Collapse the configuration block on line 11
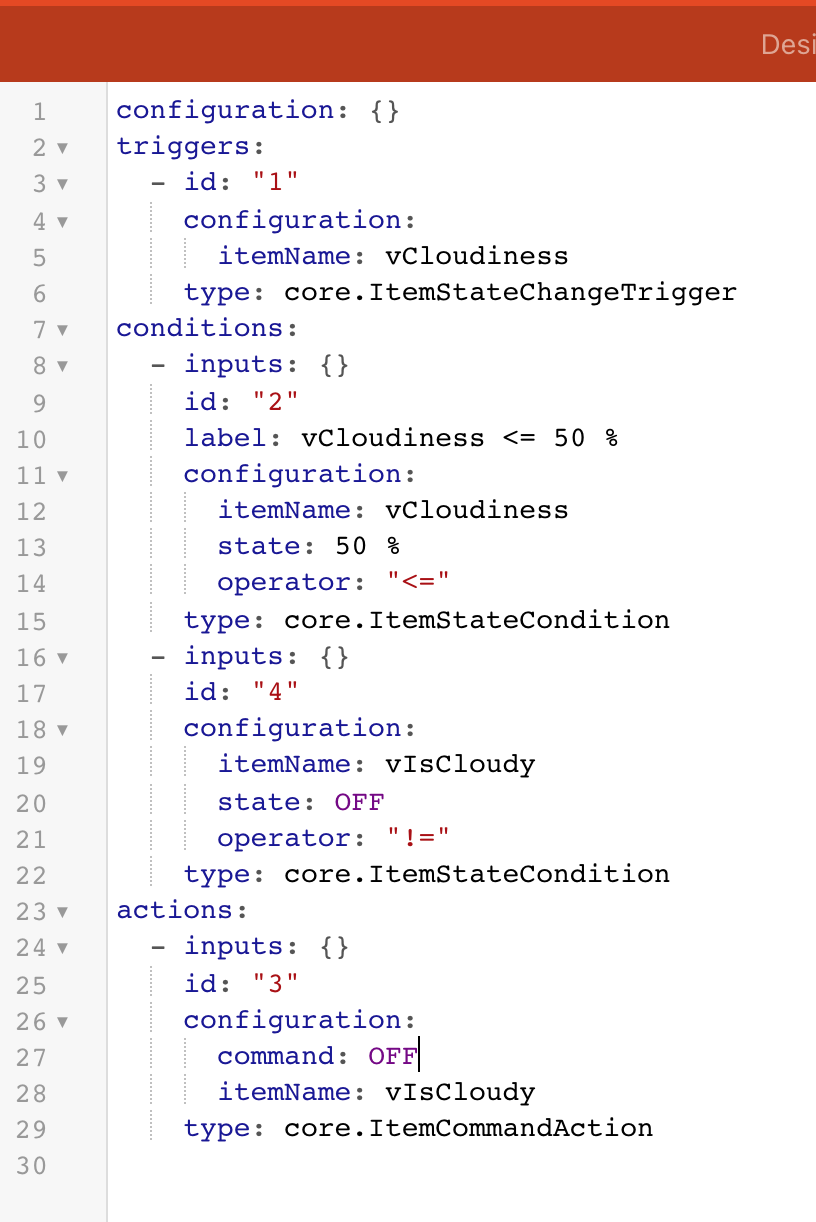The width and height of the screenshot is (816, 1222). point(62,475)
